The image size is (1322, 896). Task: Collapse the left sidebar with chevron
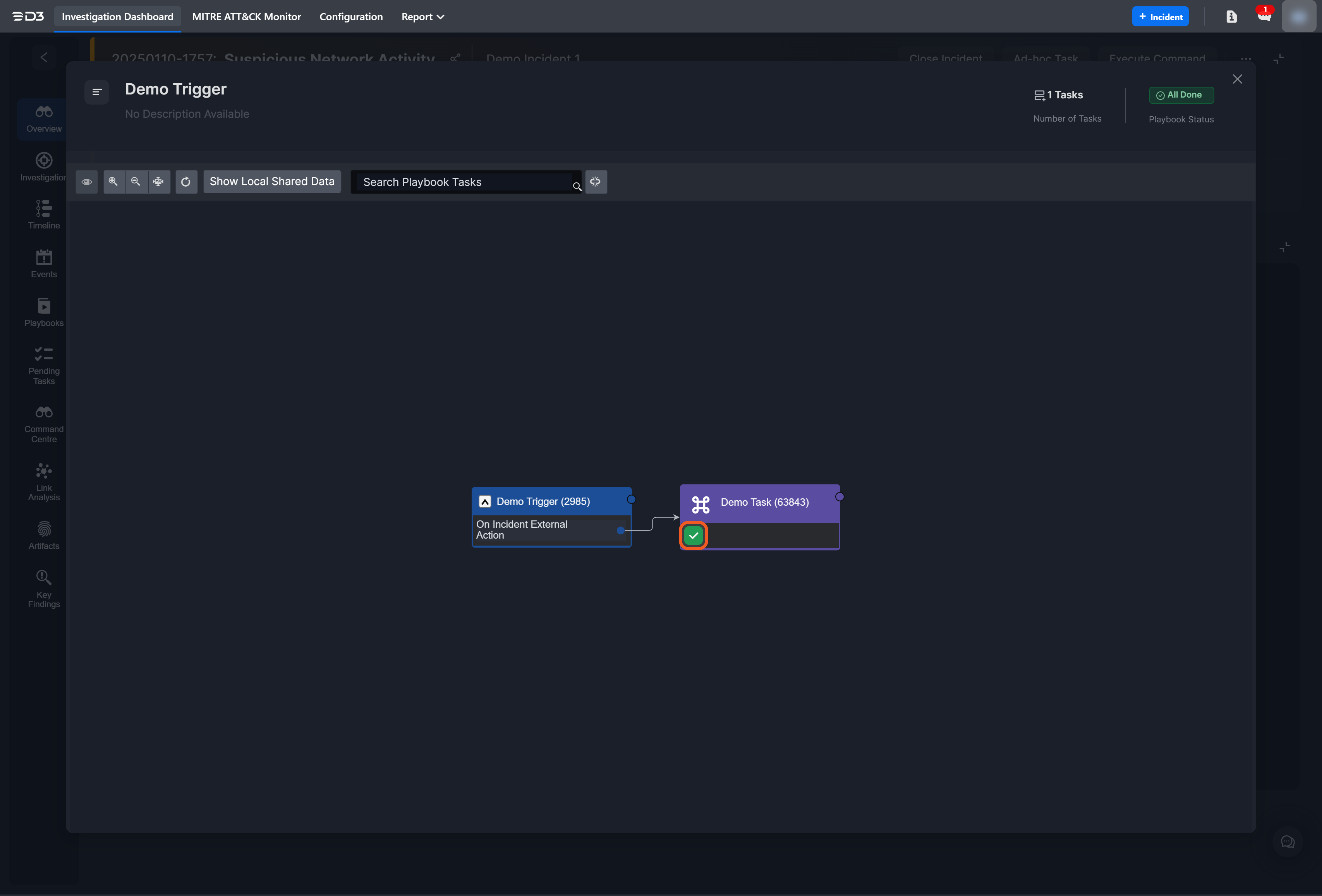coord(44,57)
